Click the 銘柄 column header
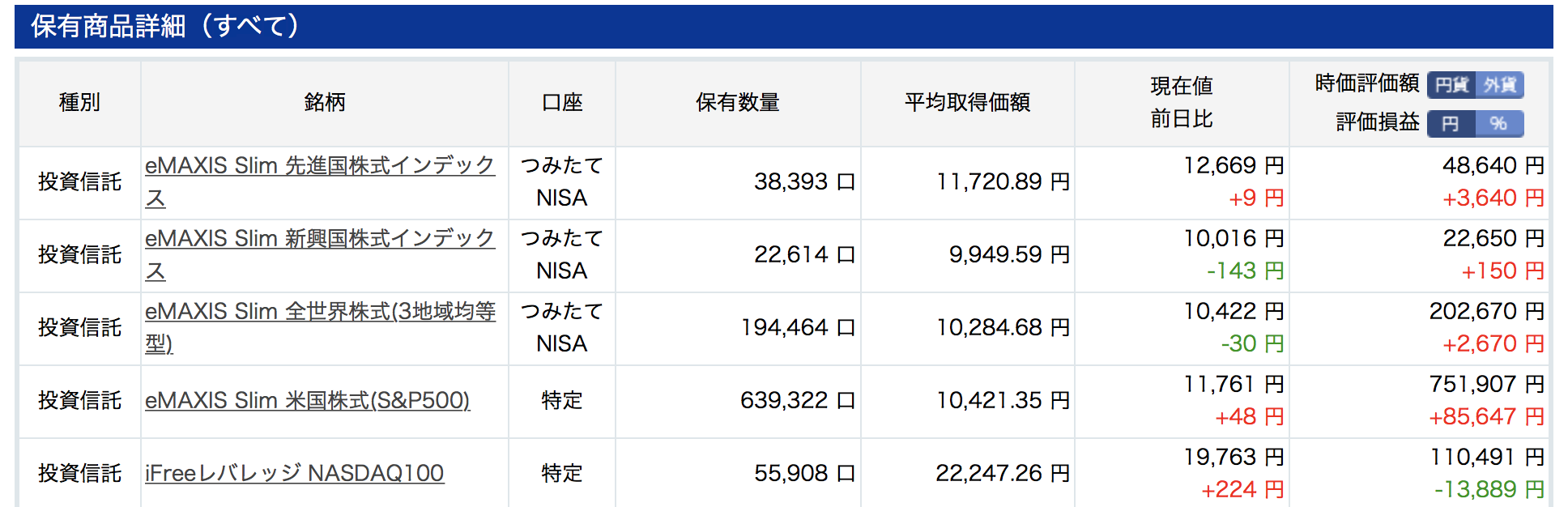Screen dimensions: 1568x507 coord(325,103)
